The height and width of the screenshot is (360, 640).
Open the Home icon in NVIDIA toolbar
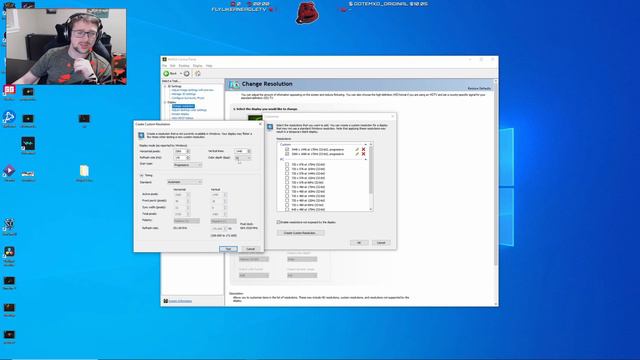pos(198,73)
